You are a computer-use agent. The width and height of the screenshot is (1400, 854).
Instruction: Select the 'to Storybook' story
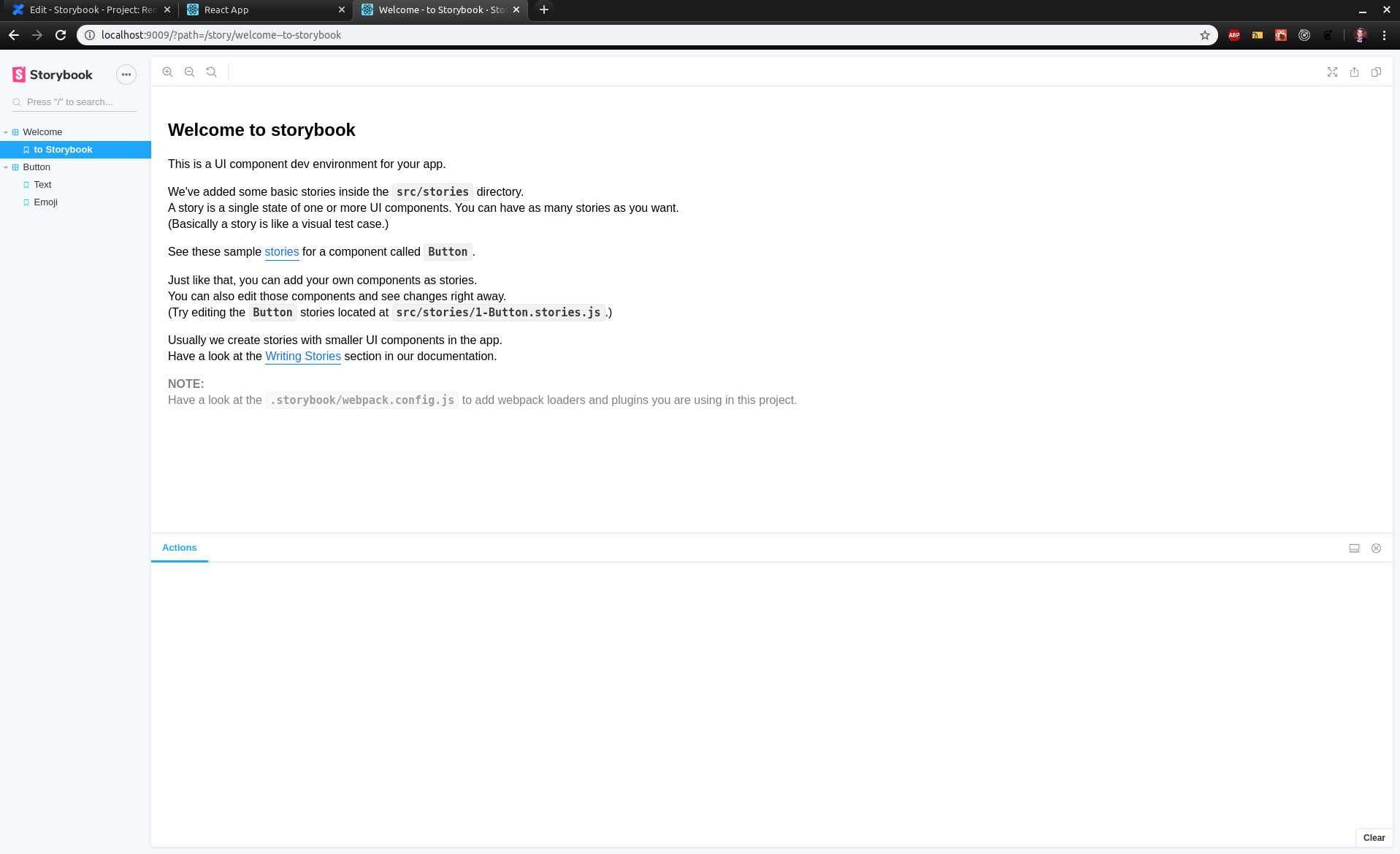pos(75,150)
